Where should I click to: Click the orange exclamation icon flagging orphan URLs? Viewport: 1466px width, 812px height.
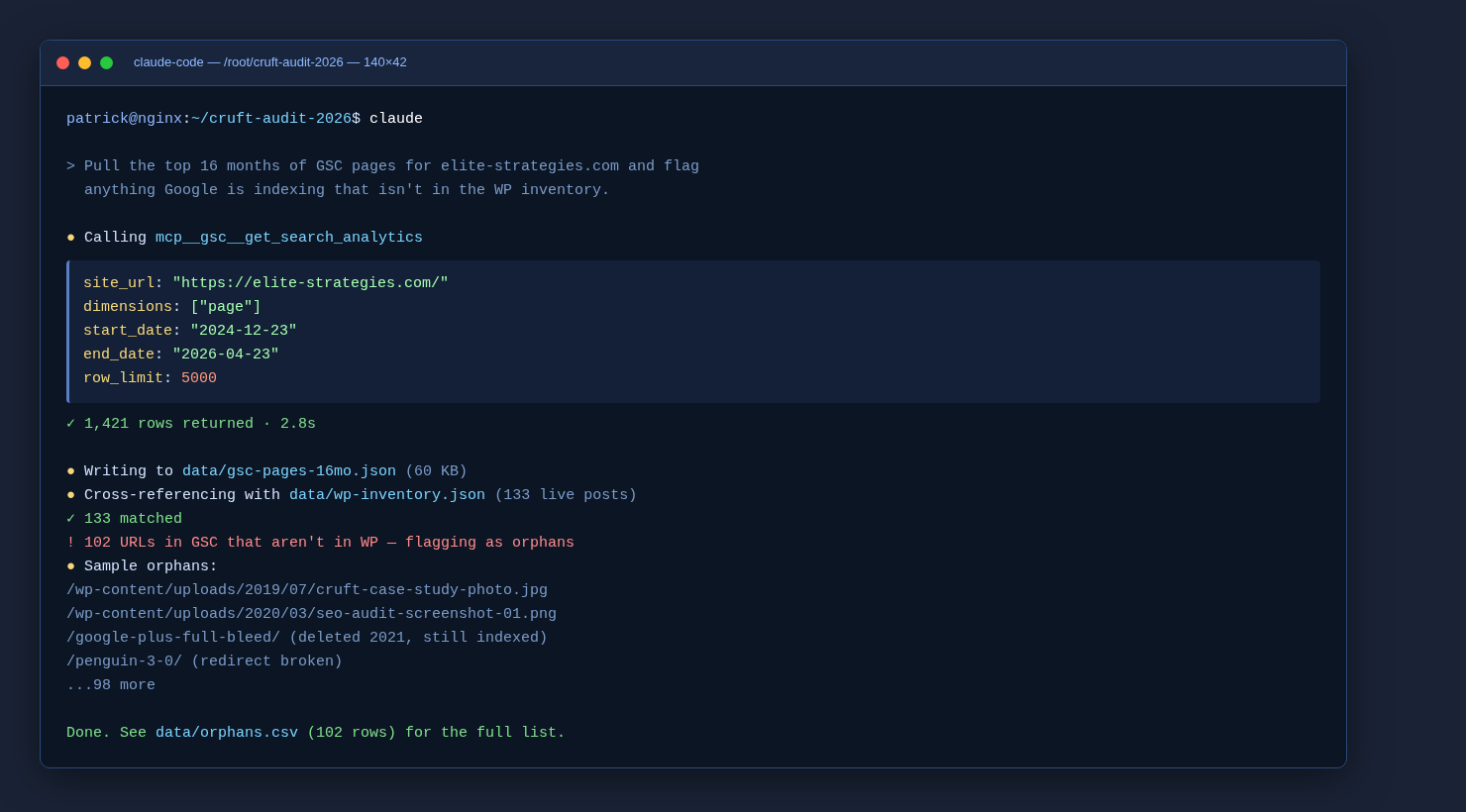[x=70, y=542]
